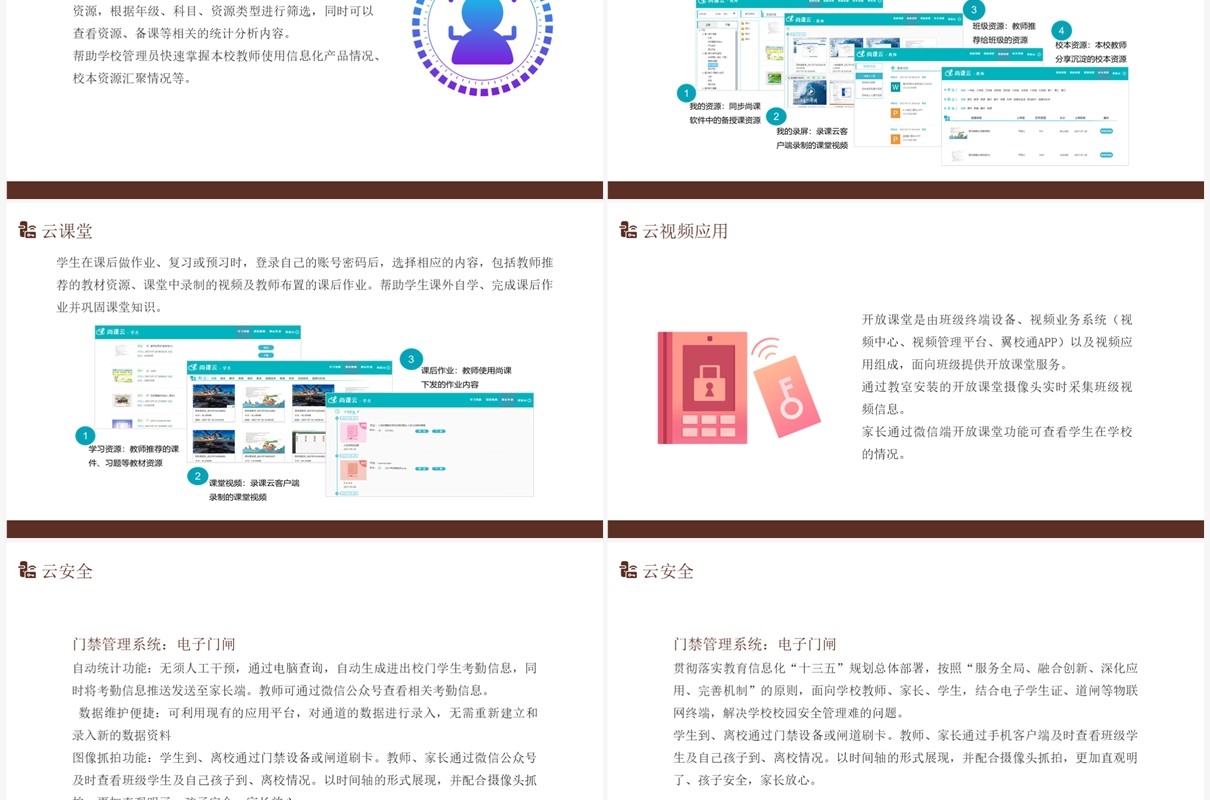The image size is (1210, 800).
Task: Click heading icon of 云安全 slide mentioning 十三五
Action: coord(629,570)
